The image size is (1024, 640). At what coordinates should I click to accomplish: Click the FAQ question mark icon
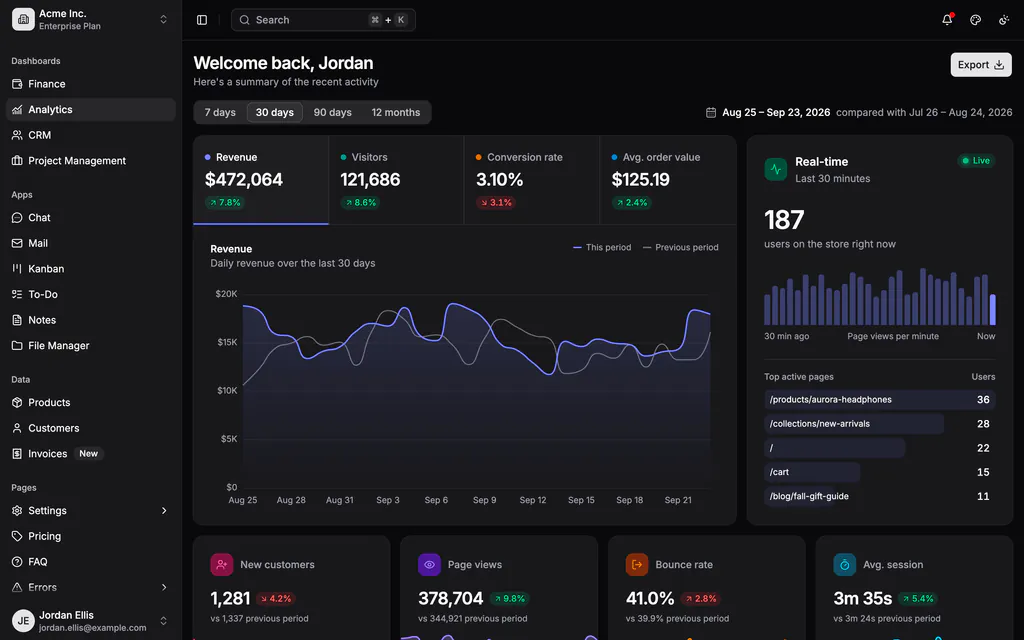(x=17, y=562)
